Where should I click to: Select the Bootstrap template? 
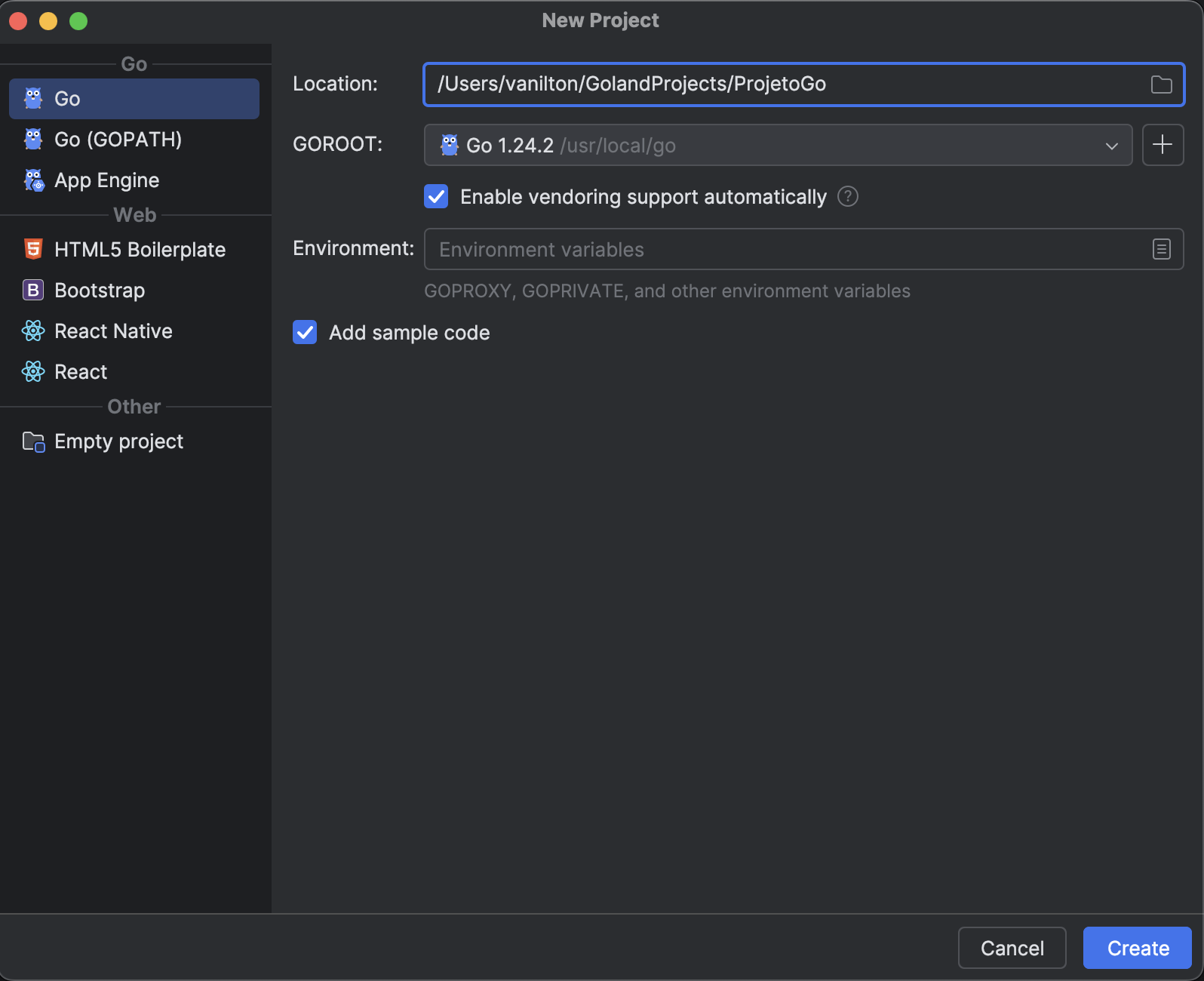(x=134, y=291)
